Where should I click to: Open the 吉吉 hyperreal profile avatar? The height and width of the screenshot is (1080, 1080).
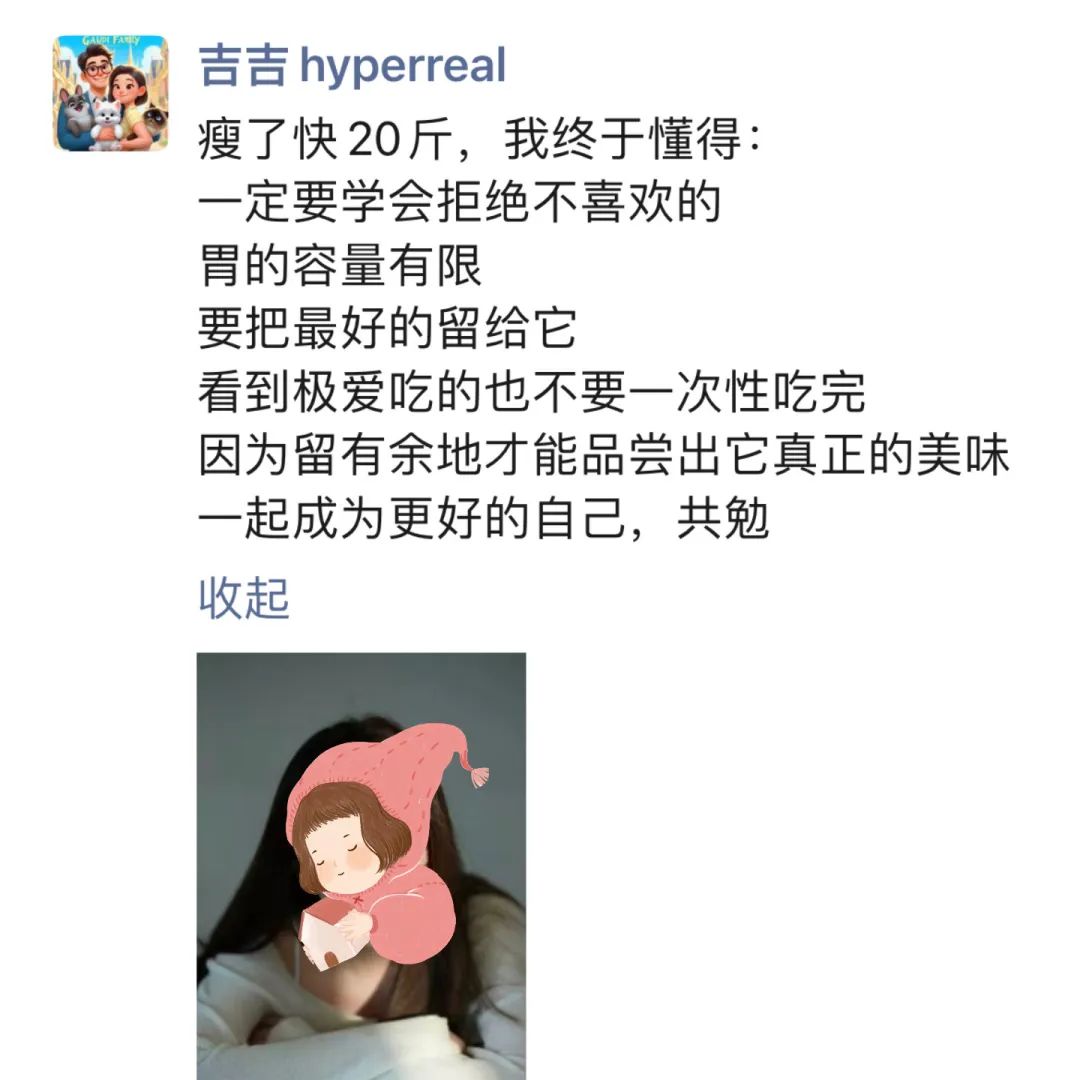(x=111, y=93)
